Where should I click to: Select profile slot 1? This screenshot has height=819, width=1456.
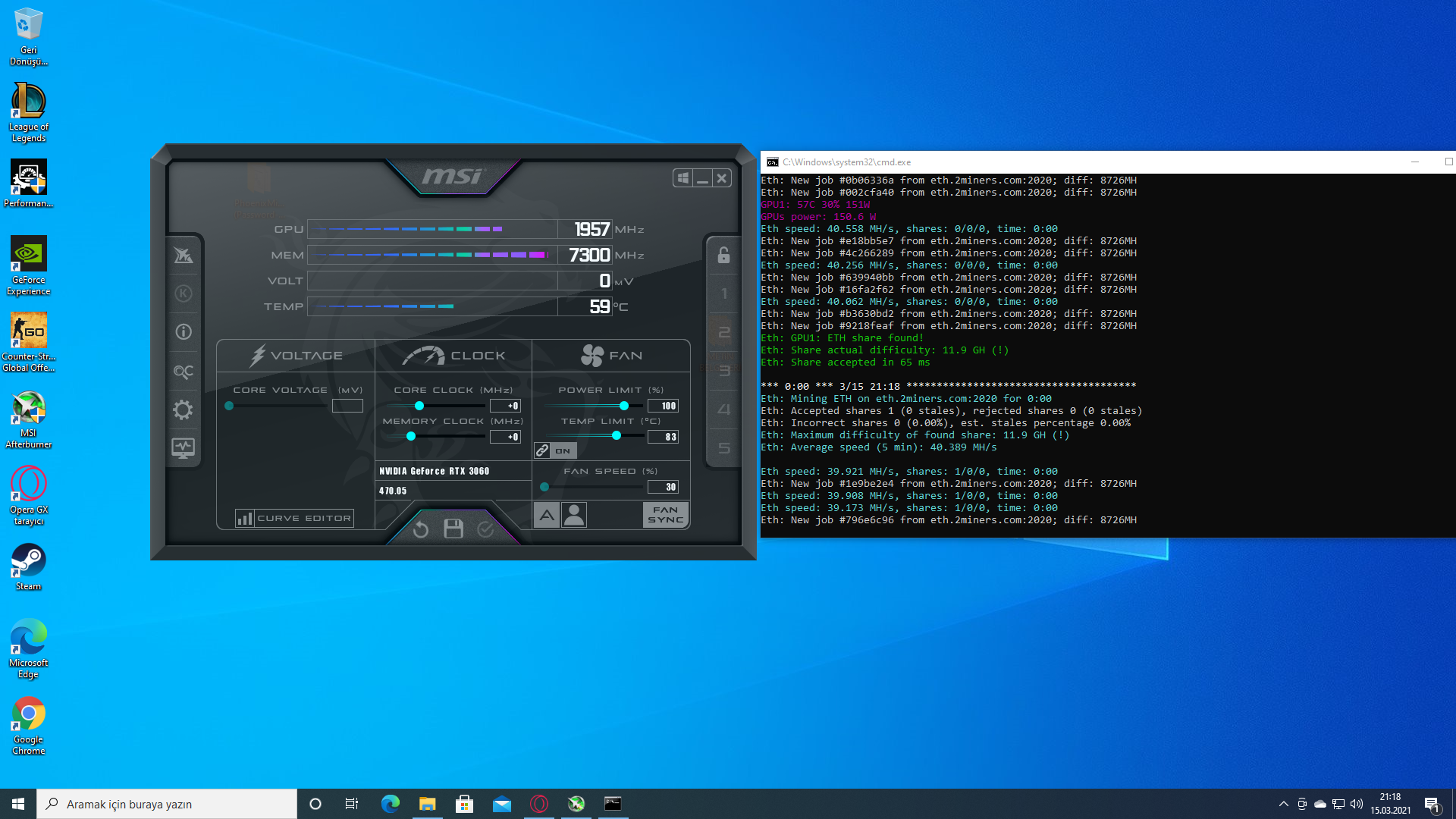723,293
